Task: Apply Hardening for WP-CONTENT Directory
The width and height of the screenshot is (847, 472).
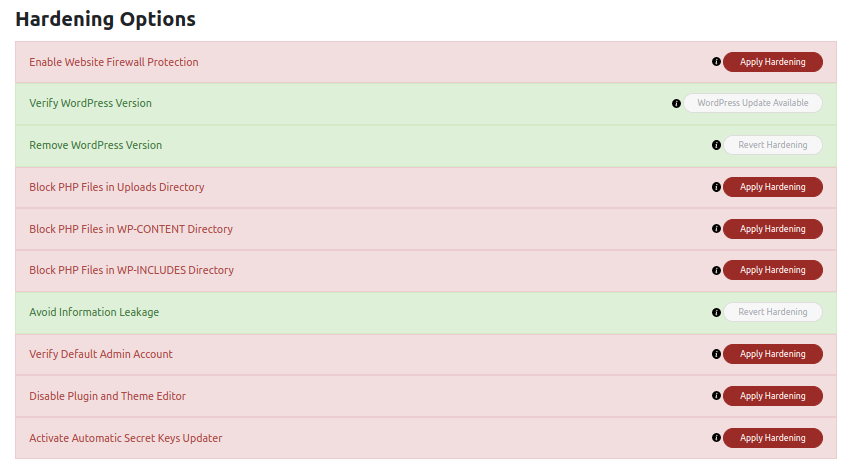Action: 773,229
